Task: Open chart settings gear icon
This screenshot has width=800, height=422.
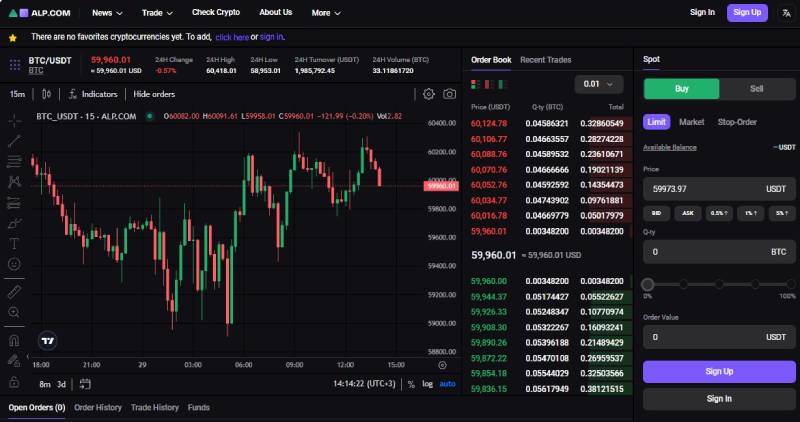Action: [x=429, y=94]
